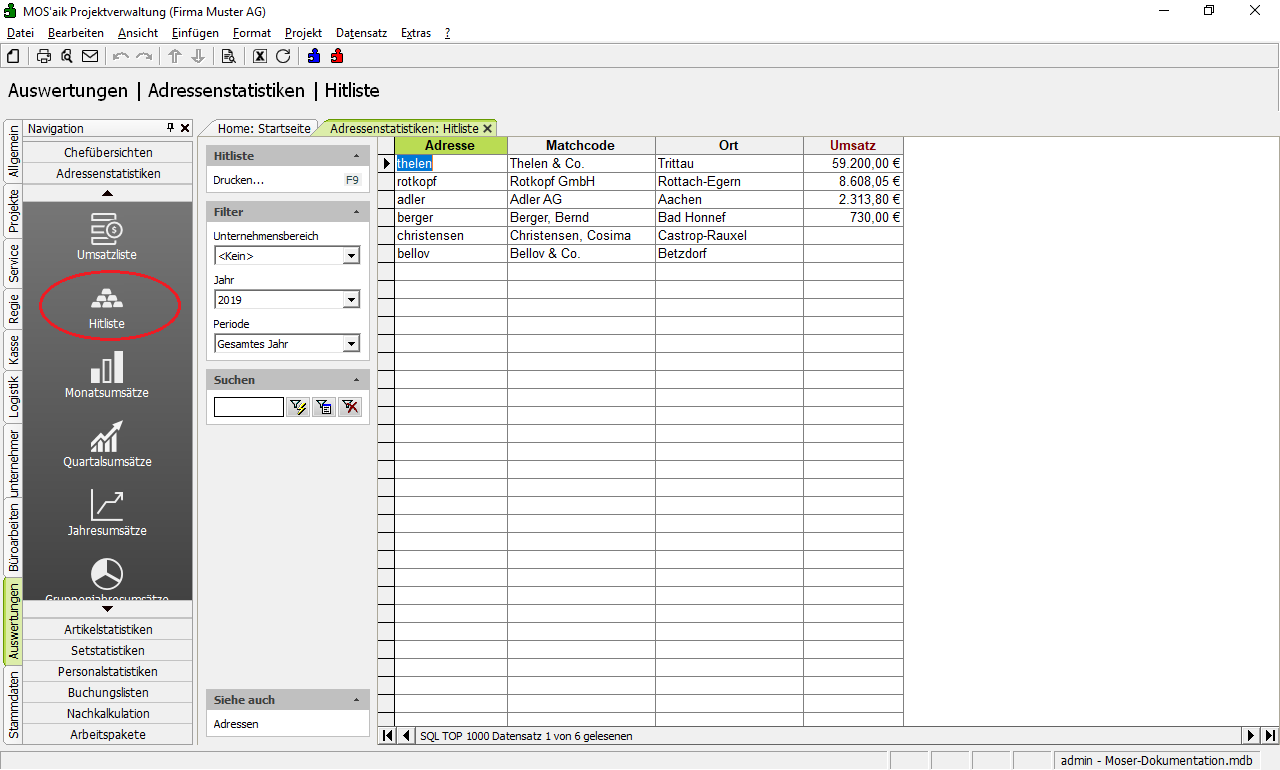Open the Unternehmensbereich dropdown
This screenshot has width=1280, height=770.
350,256
